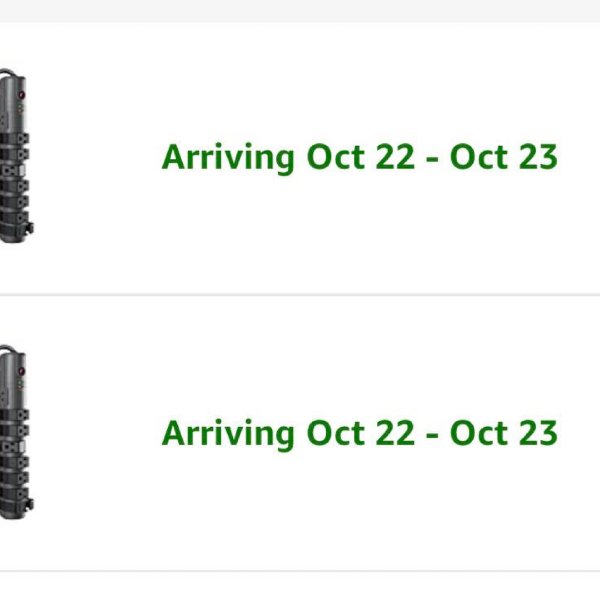The height and width of the screenshot is (600, 600).
Task: Click the second Arriving Oct 22 - Oct 23 status
Action: (x=359, y=433)
